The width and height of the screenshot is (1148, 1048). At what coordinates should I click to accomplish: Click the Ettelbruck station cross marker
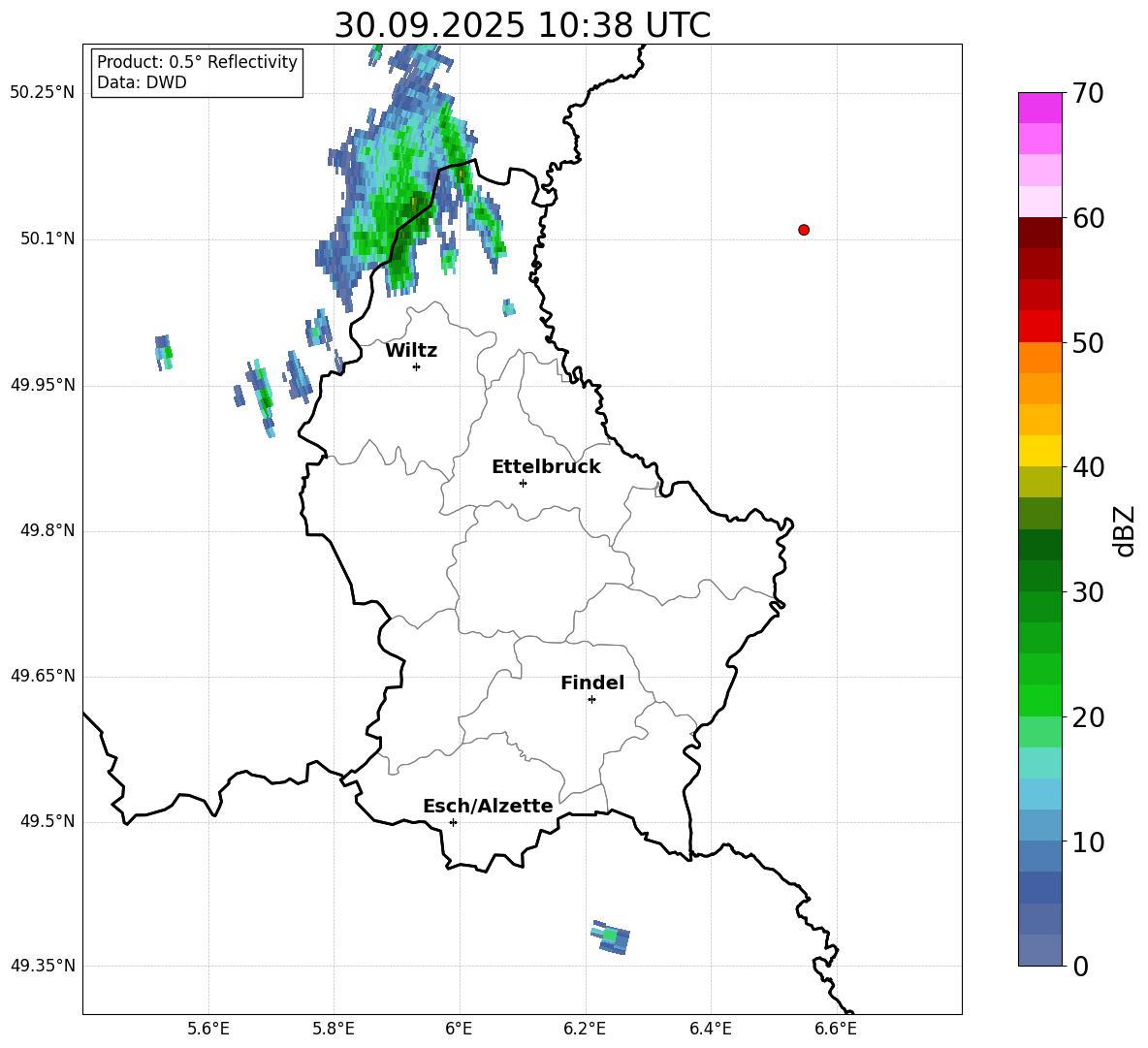[523, 483]
